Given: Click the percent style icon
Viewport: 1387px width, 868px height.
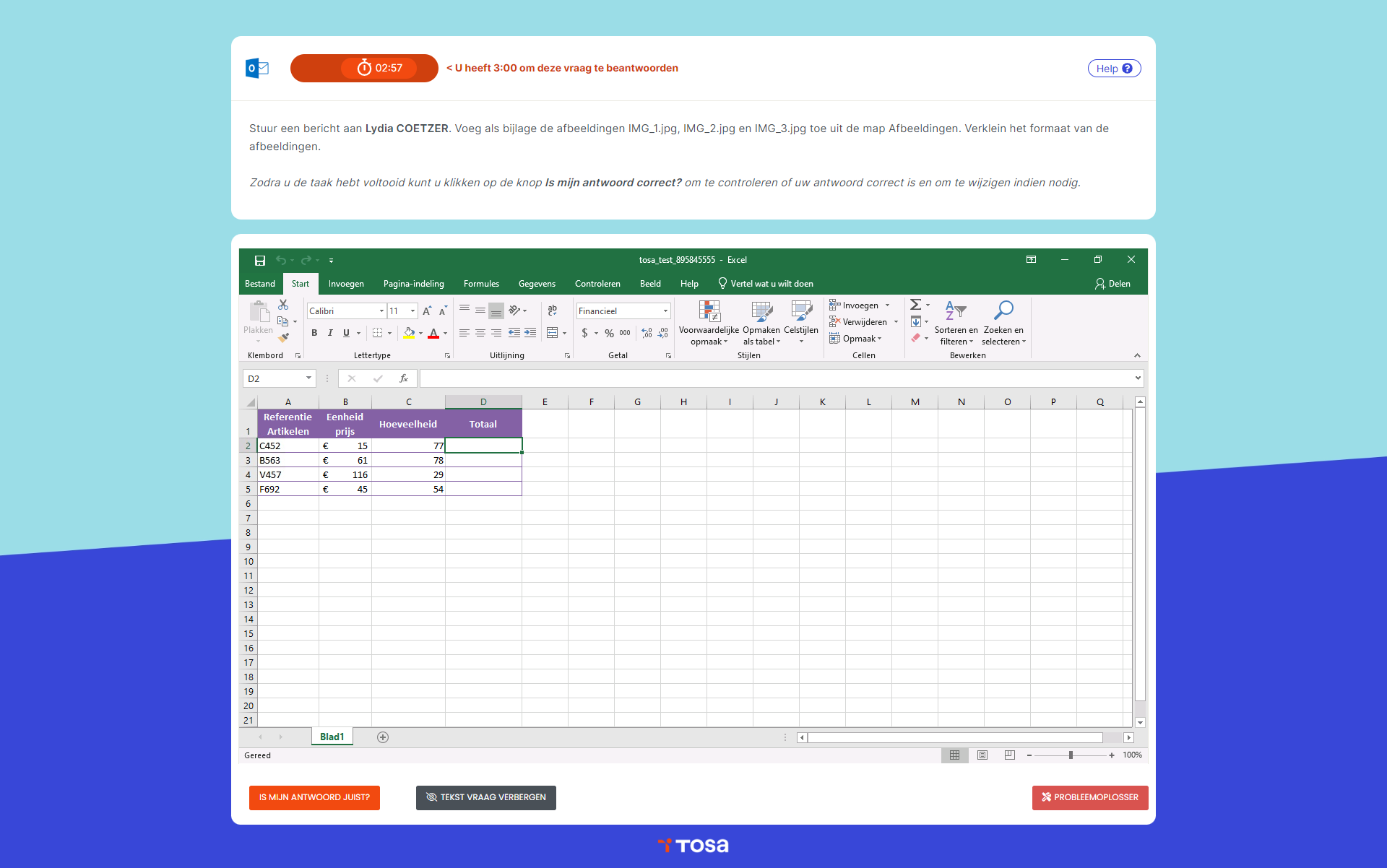Looking at the screenshot, I should tap(609, 333).
